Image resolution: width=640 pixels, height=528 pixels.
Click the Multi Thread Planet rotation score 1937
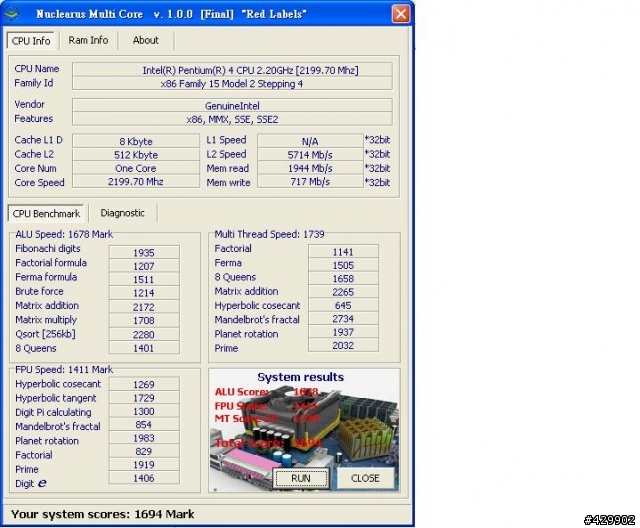(x=343, y=332)
